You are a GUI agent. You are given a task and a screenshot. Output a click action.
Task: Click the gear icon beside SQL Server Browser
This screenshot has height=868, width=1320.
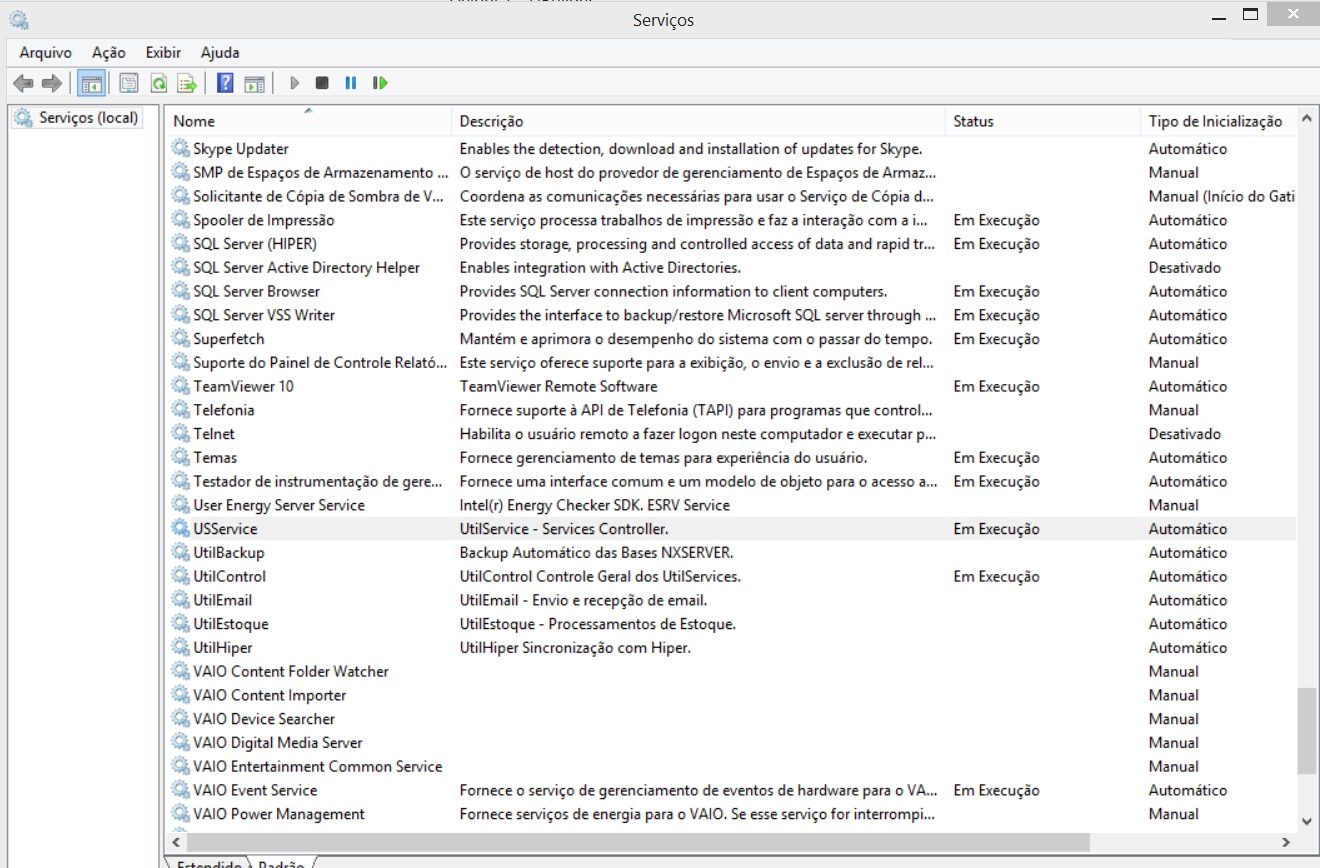click(180, 291)
